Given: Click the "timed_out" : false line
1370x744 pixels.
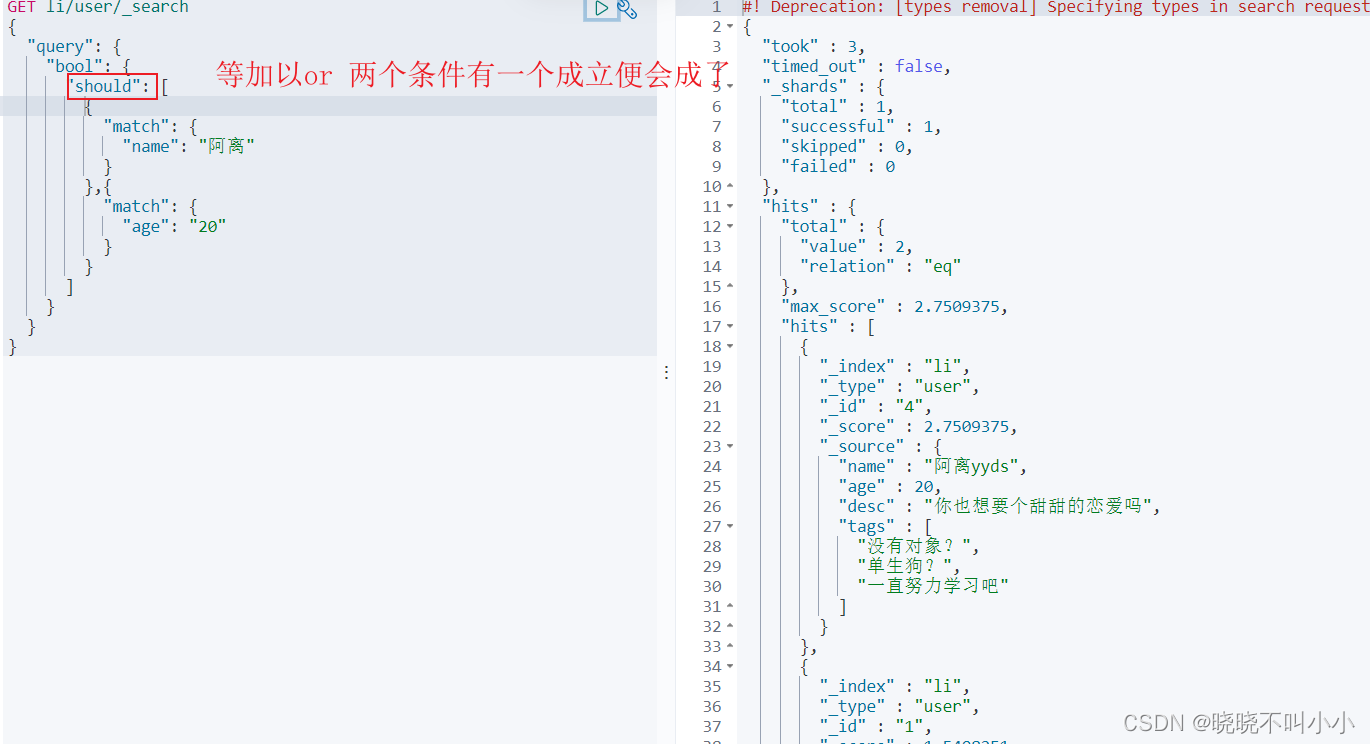Looking at the screenshot, I should pyautogui.click(x=856, y=66).
